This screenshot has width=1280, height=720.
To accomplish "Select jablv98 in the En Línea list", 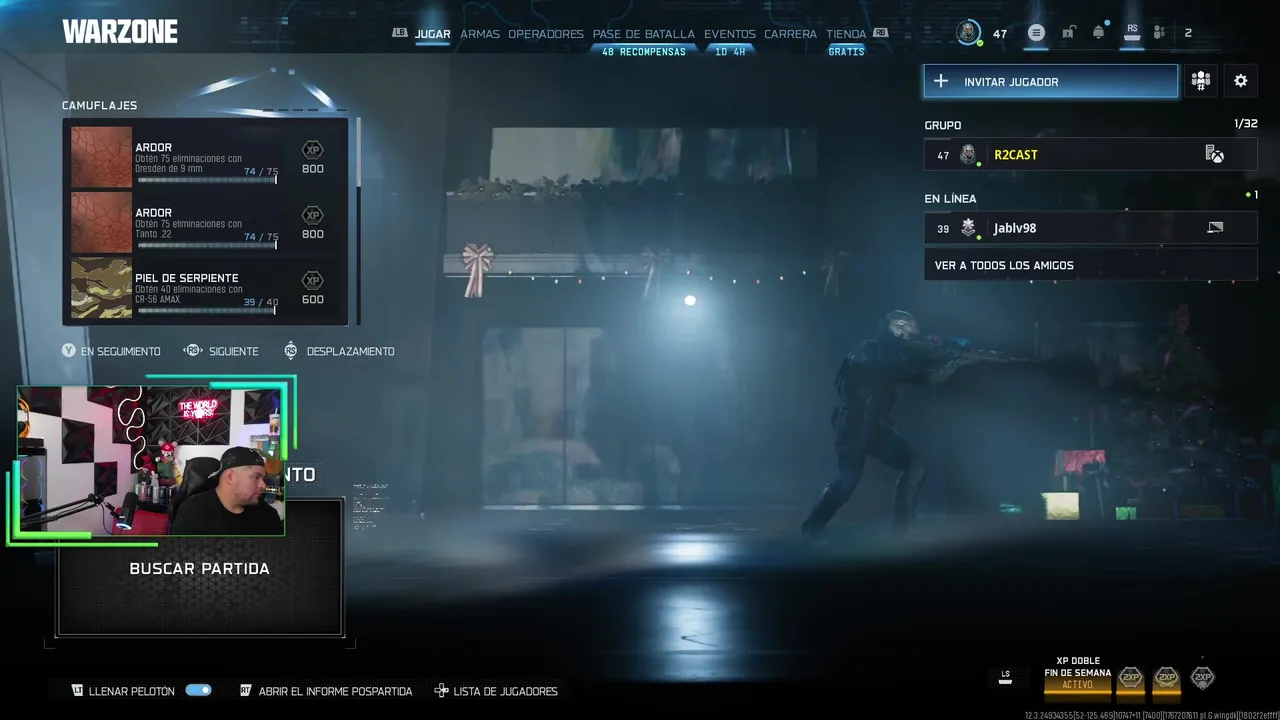I will [1091, 228].
